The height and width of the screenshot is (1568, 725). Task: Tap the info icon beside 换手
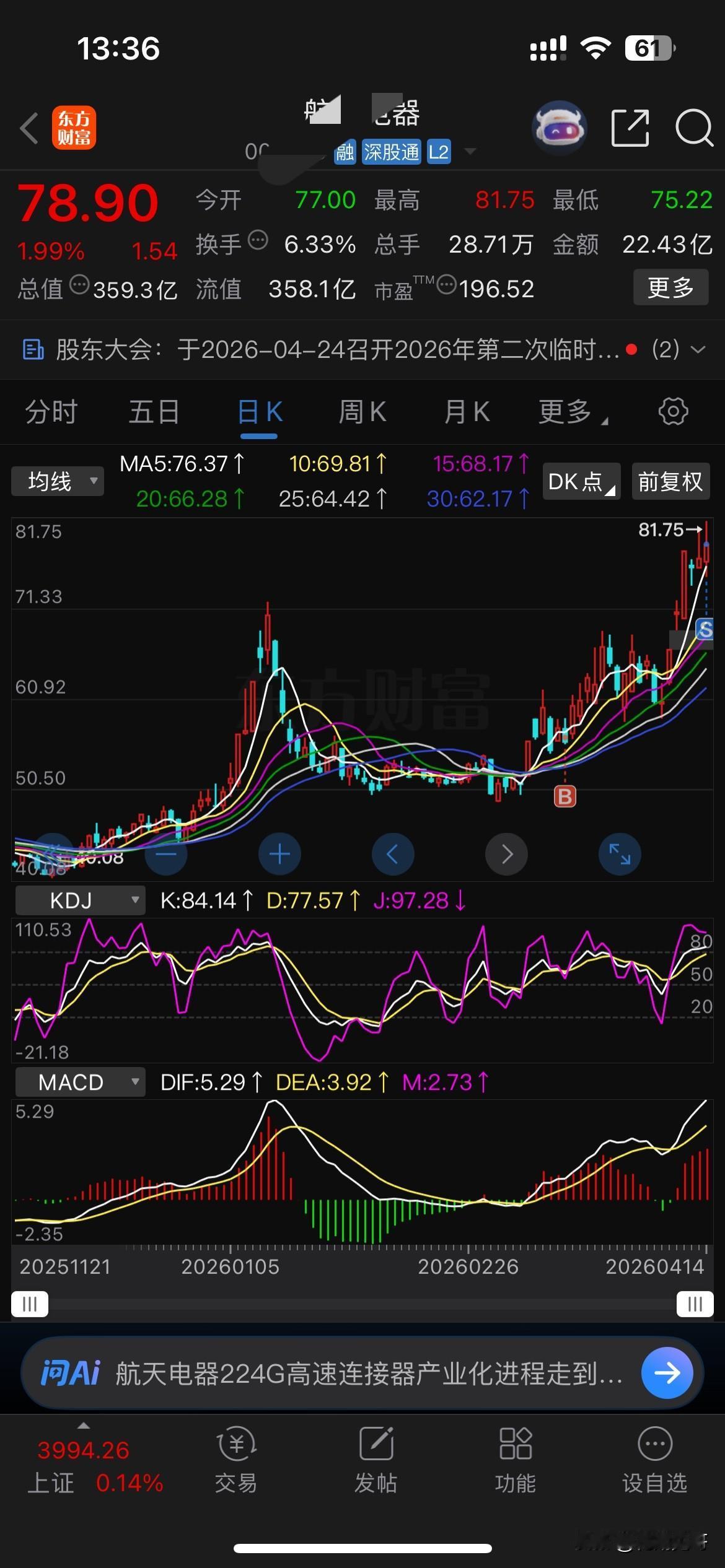pyautogui.click(x=258, y=240)
